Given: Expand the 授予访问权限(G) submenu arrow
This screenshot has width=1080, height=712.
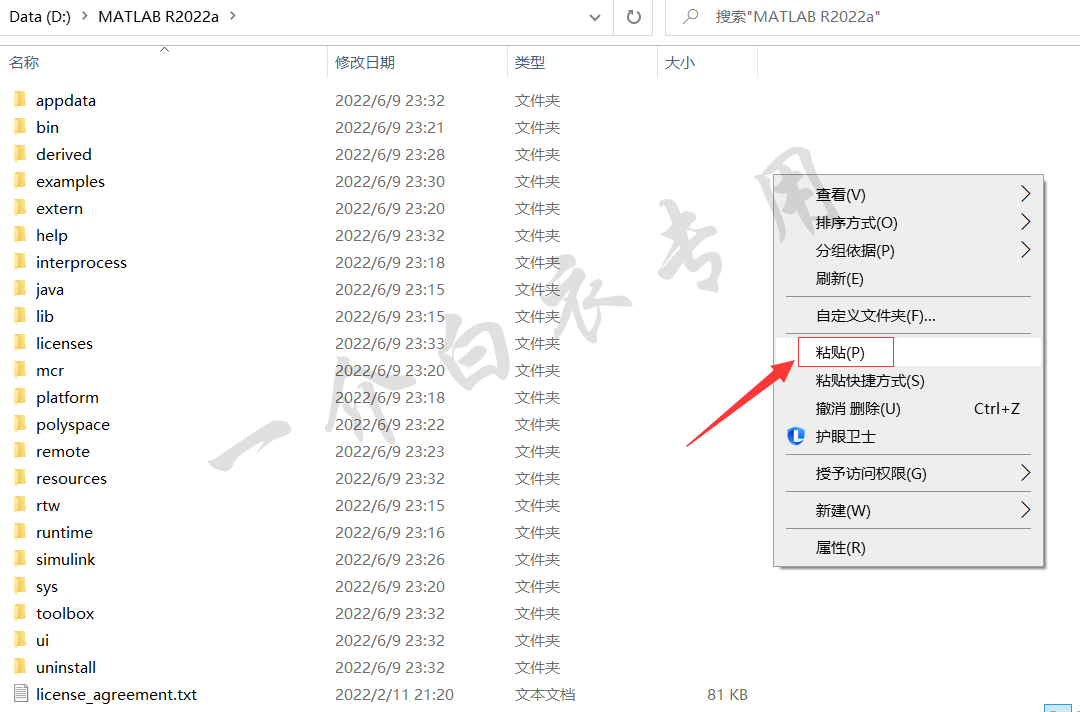Looking at the screenshot, I should [x=1025, y=473].
